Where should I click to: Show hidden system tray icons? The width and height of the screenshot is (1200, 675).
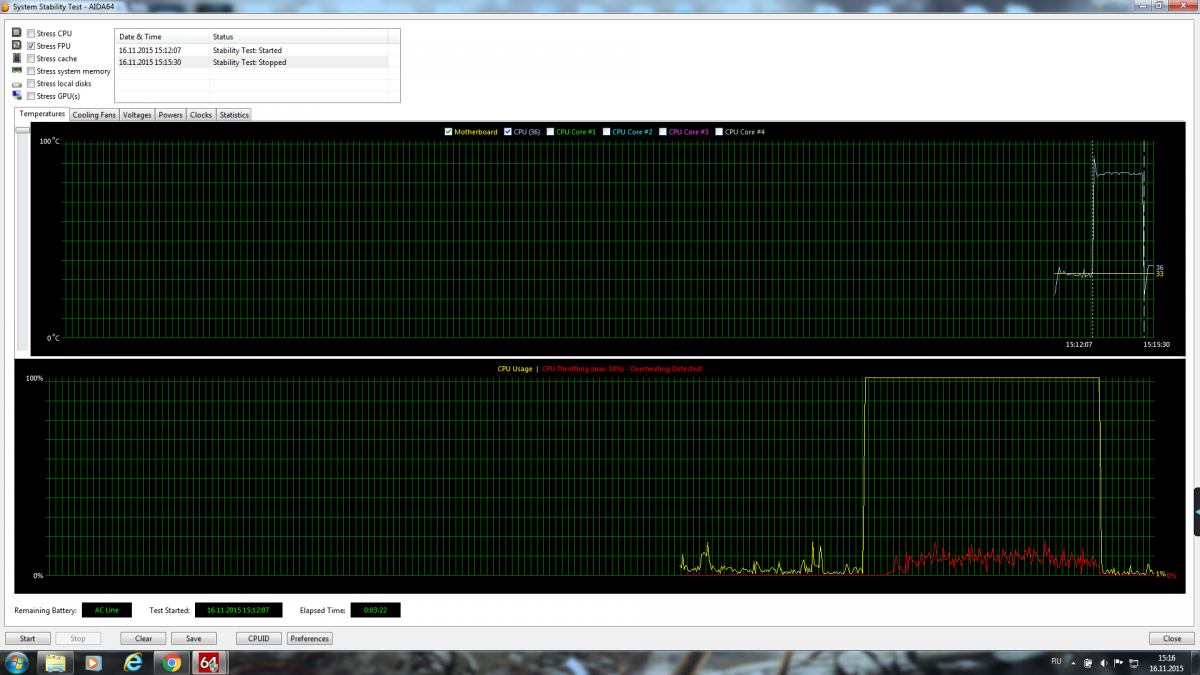point(1072,662)
